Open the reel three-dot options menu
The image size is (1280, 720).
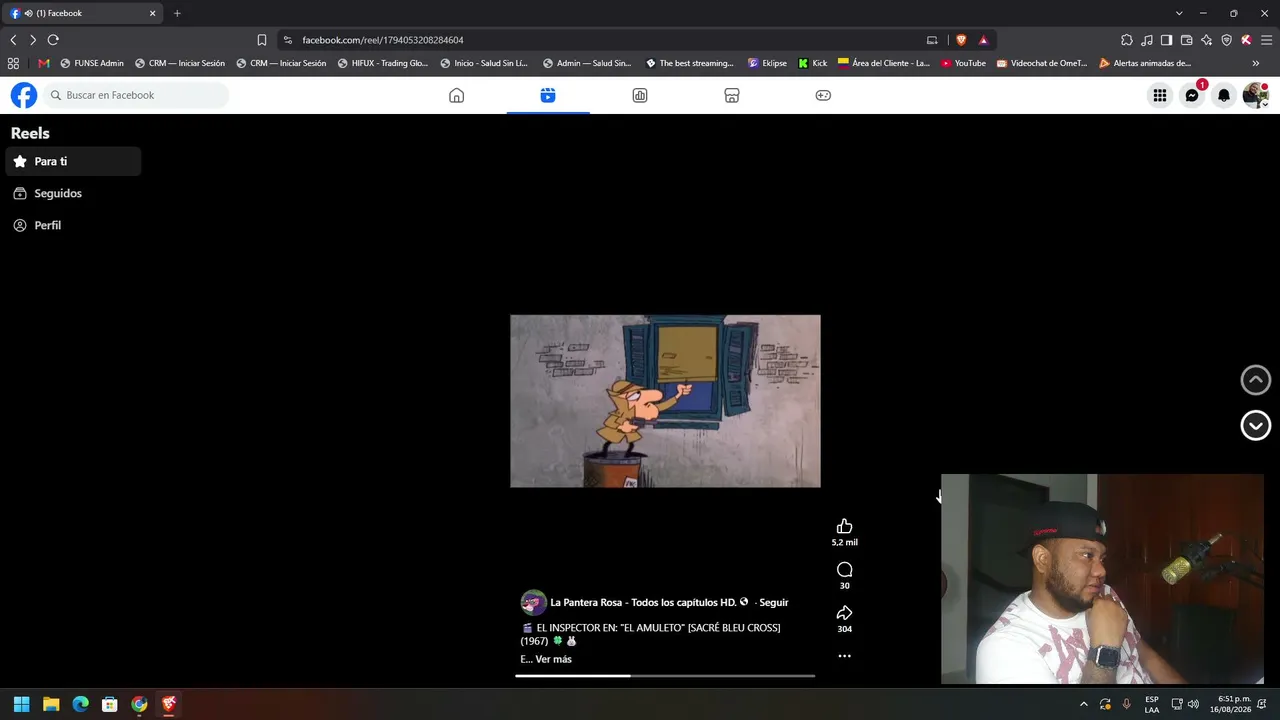[844, 656]
